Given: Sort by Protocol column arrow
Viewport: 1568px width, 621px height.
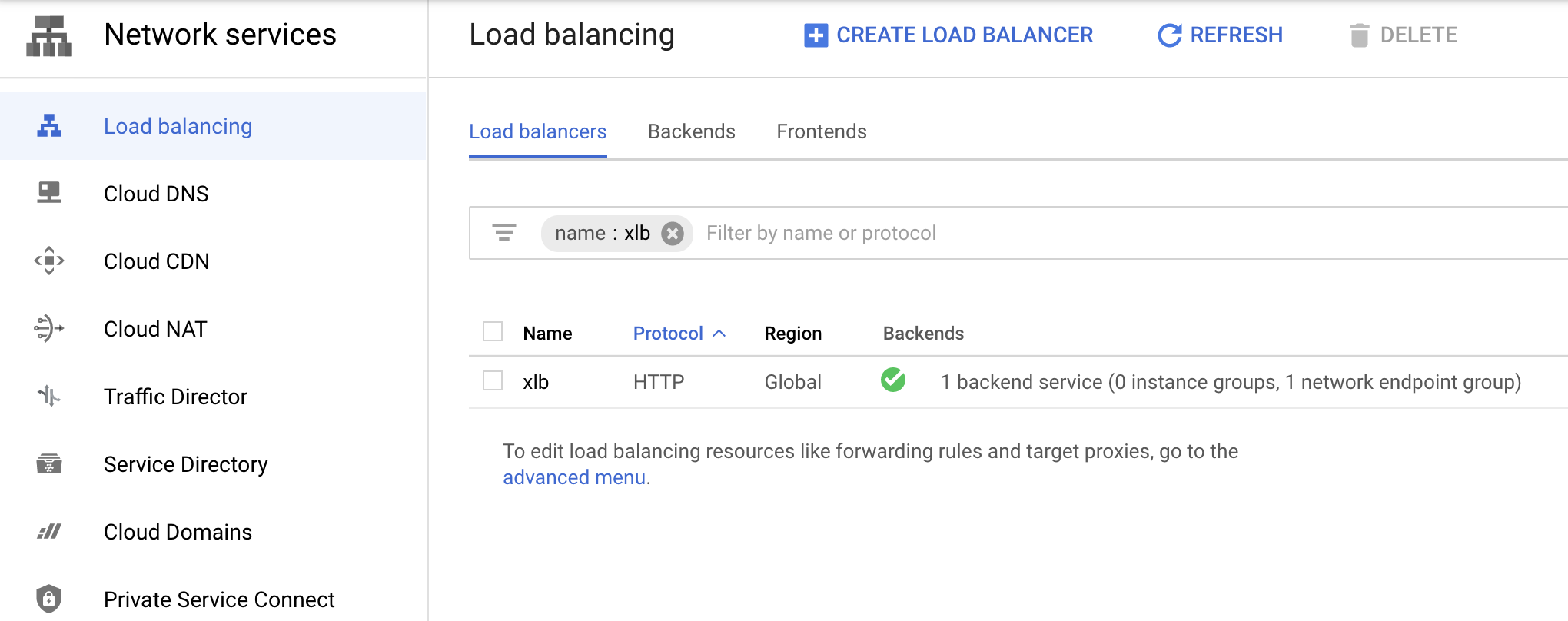Looking at the screenshot, I should point(719,333).
